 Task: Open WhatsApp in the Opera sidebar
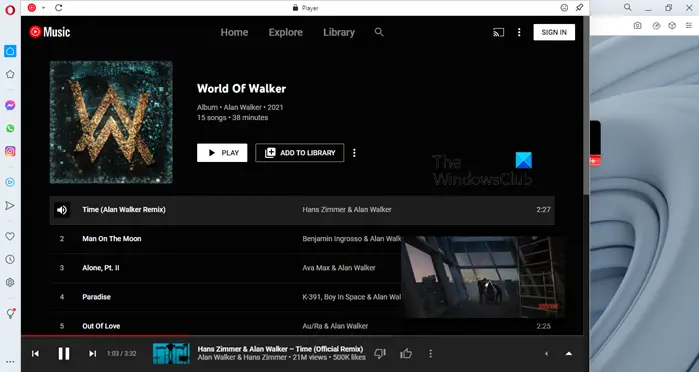pyautogui.click(x=10, y=128)
